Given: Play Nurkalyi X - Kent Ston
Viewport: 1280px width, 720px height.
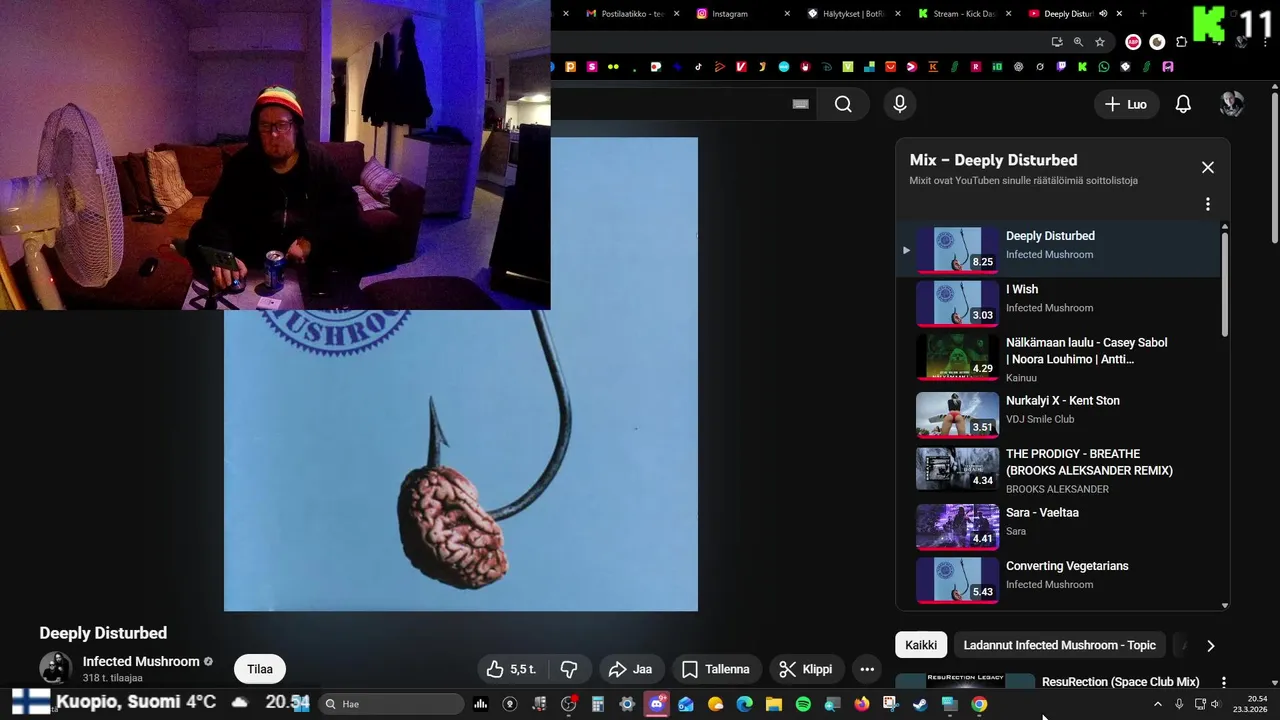Looking at the screenshot, I should click(x=1058, y=414).
